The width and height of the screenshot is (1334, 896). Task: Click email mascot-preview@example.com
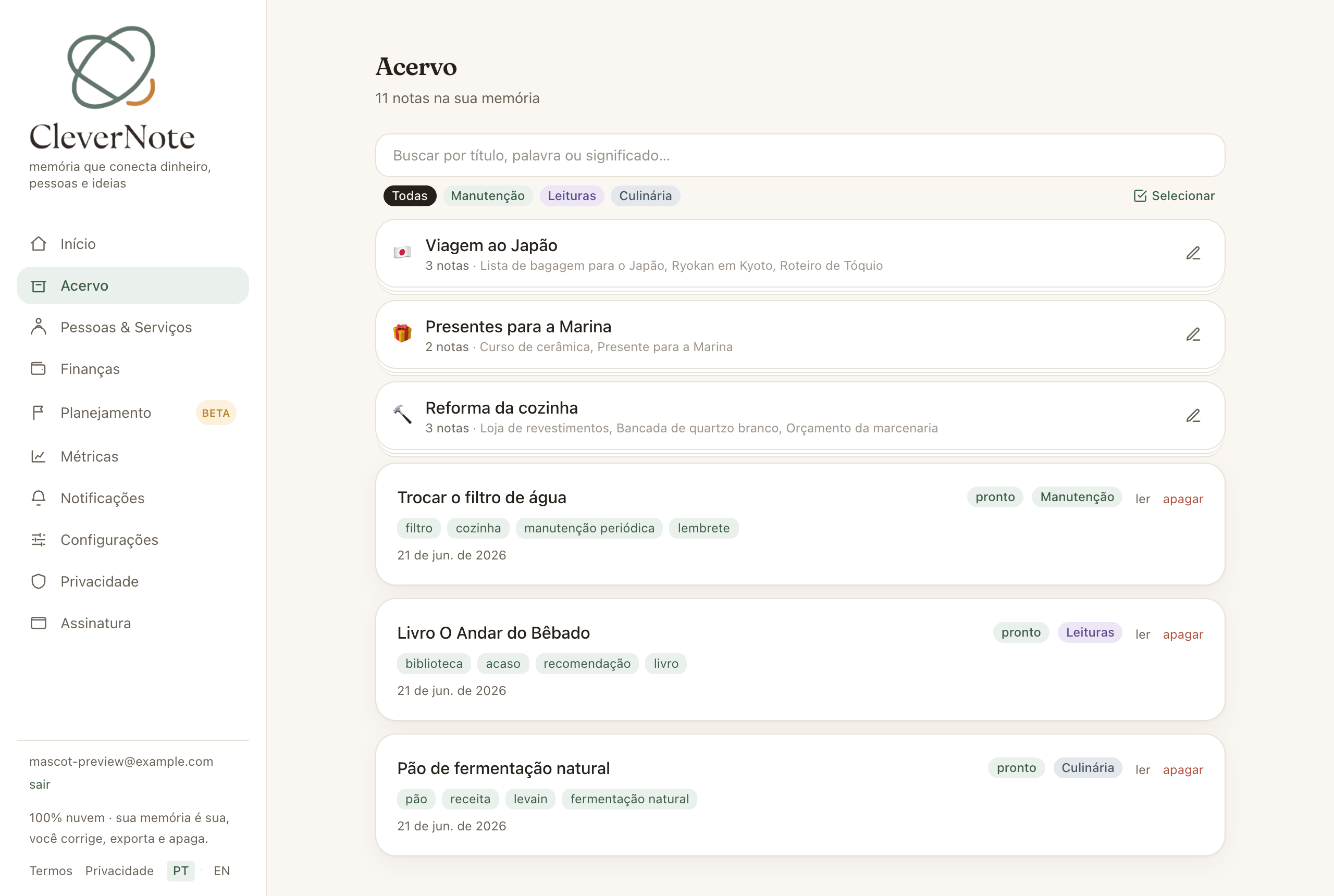[121, 762]
